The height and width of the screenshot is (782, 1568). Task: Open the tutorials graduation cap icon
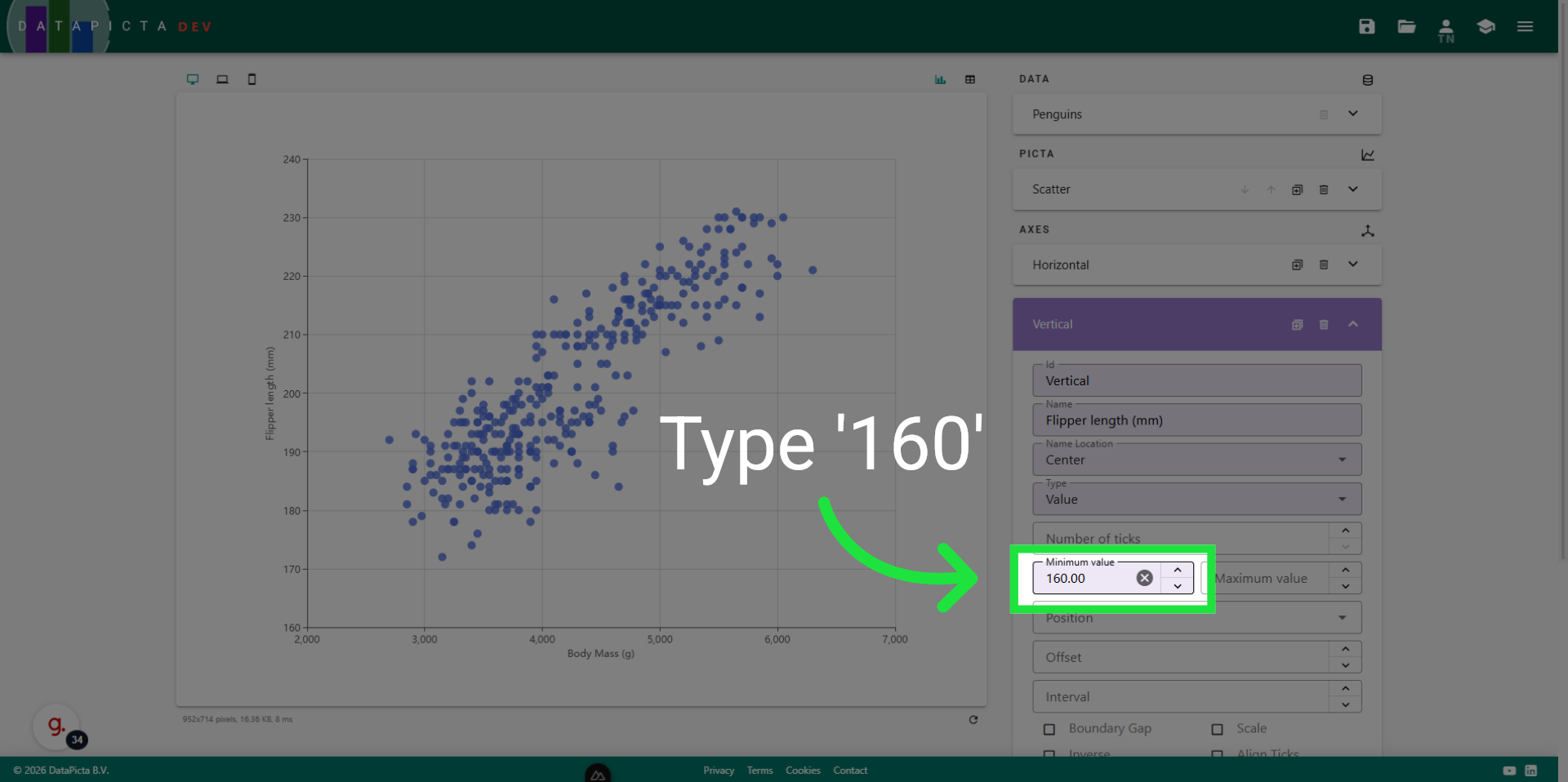coord(1486,26)
